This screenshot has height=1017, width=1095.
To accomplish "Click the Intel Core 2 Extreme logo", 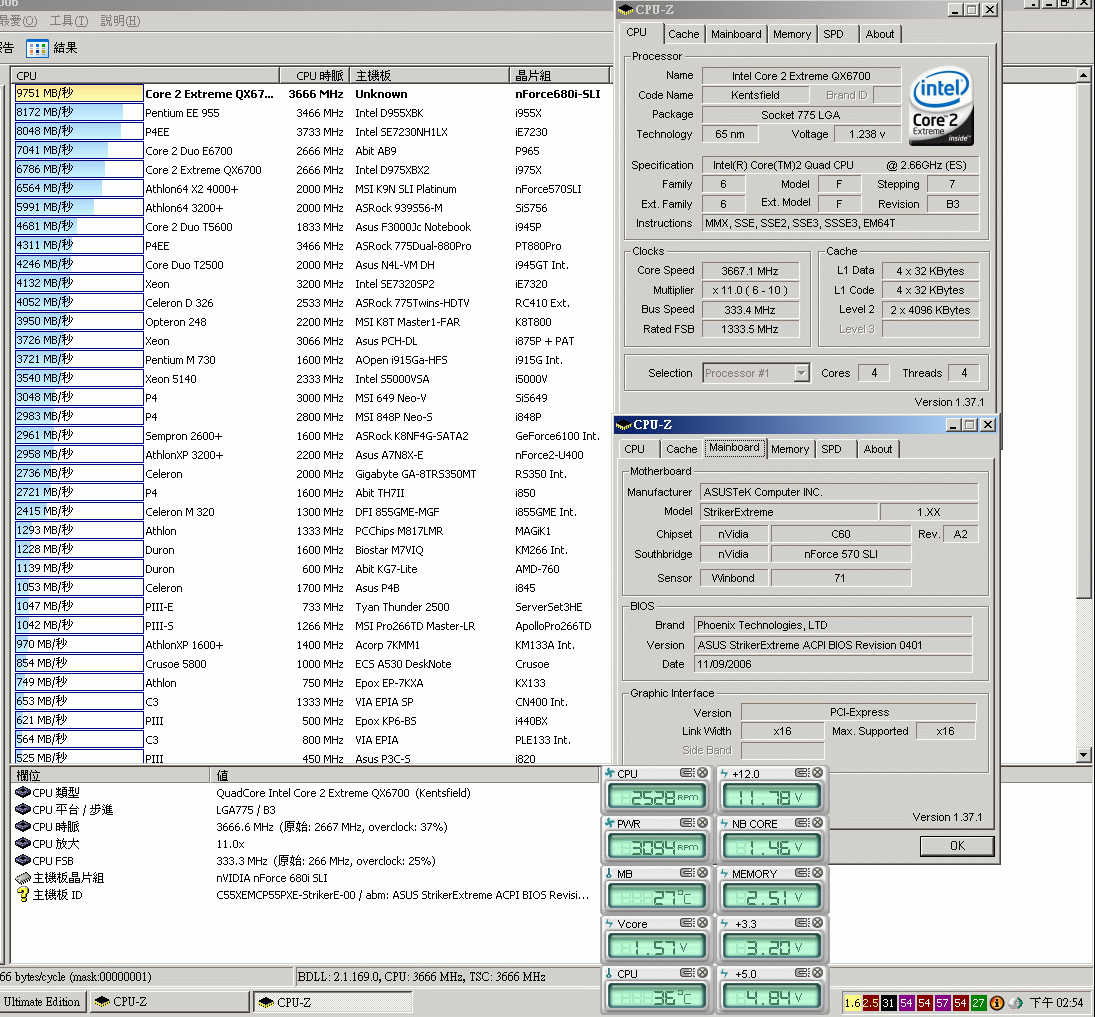I will click(941, 105).
